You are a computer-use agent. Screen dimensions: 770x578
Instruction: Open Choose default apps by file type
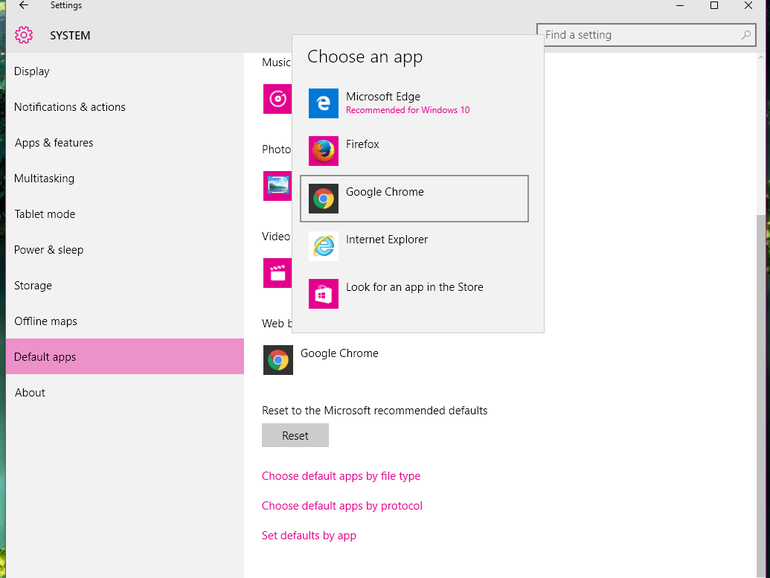[341, 476]
